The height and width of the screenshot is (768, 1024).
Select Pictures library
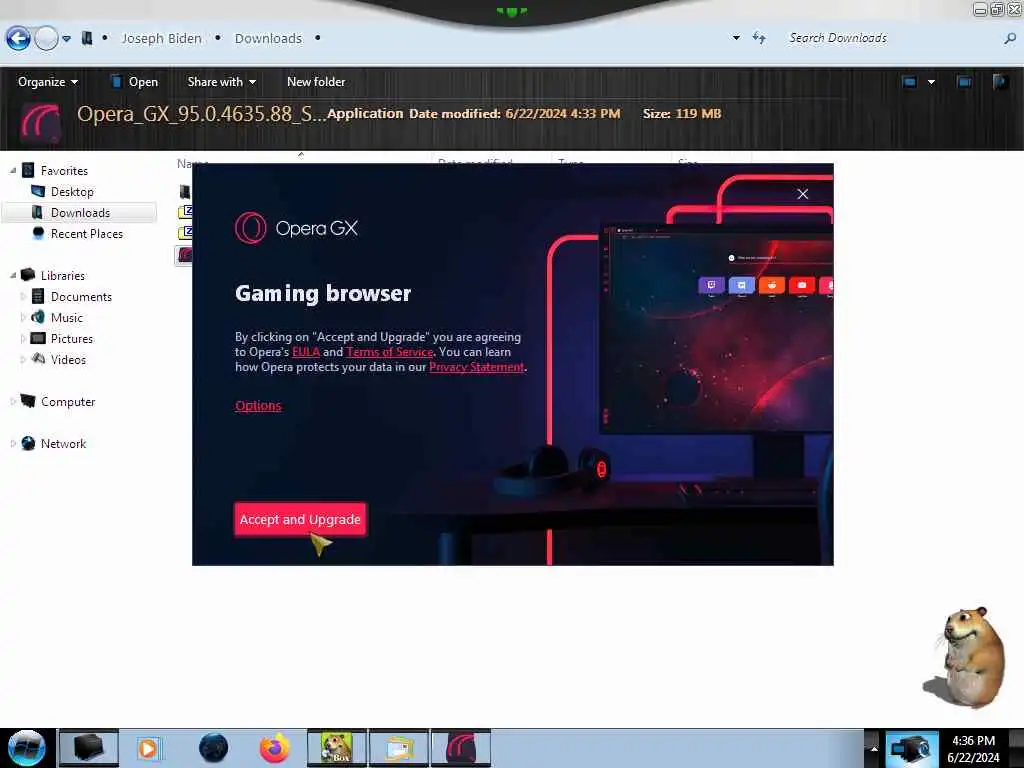pyautogui.click(x=72, y=338)
